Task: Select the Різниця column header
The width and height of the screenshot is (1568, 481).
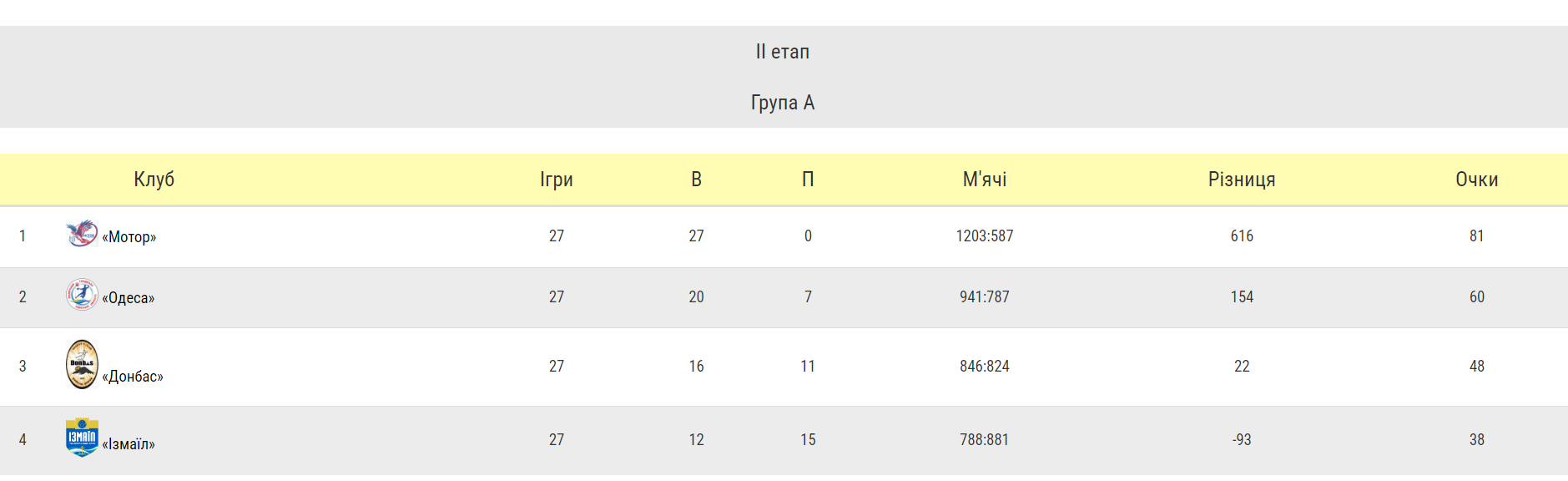Action: [x=1242, y=180]
